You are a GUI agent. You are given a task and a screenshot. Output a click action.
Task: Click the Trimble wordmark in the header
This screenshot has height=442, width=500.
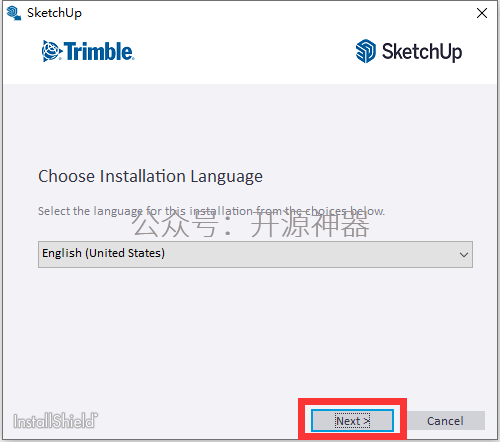pyautogui.click(x=99, y=51)
